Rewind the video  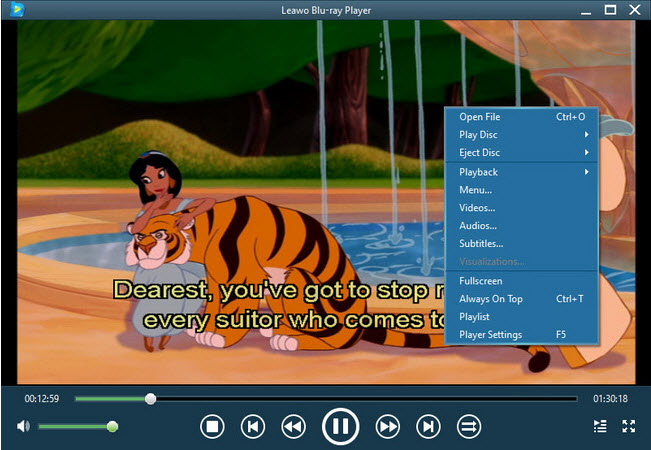(x=292, y=427)
